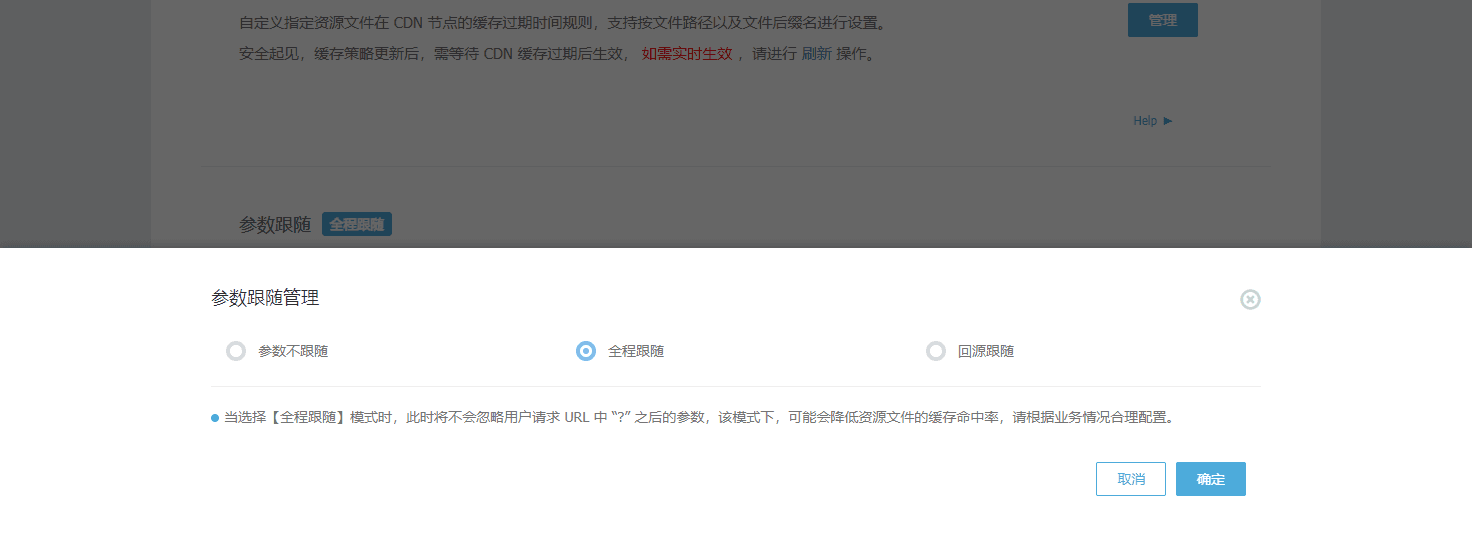Follow the 刷新 link in the description
This screenshot has height=536, width=1472.
tap(816, 54)
